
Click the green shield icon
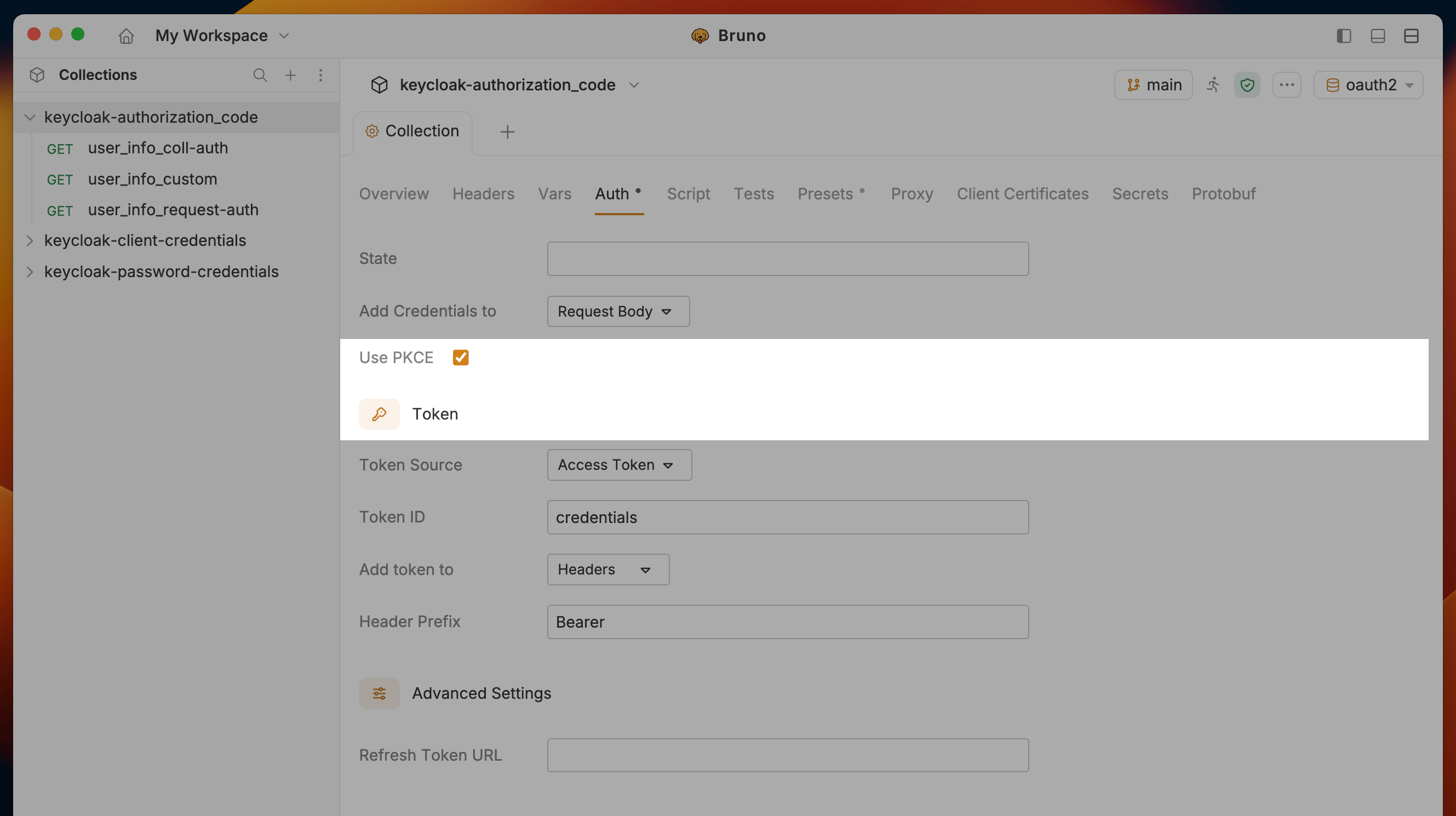[x=1247, y=85]
